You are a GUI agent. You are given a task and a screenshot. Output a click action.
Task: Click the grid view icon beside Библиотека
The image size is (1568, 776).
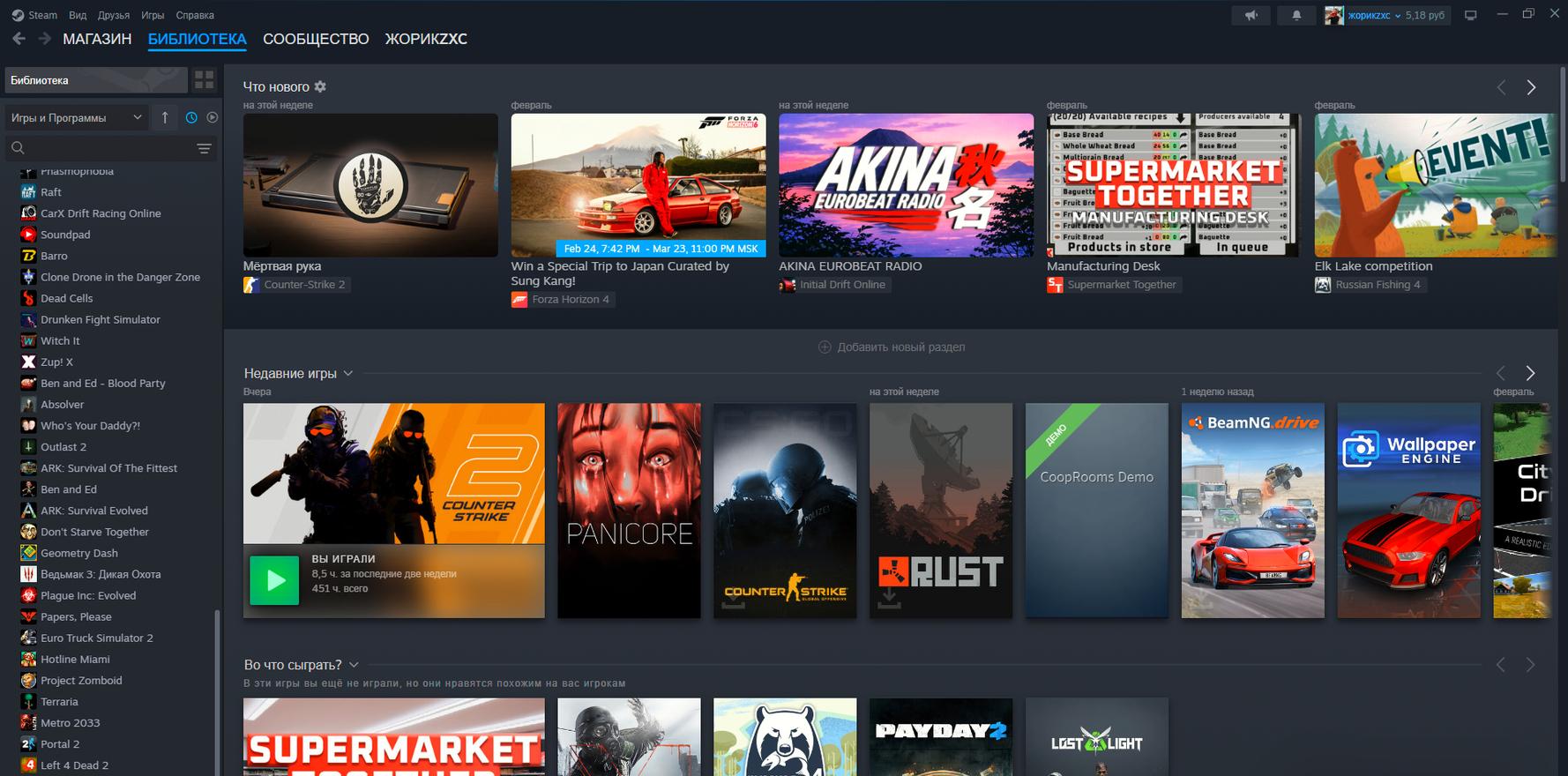pyautogui.click(x=204, y=80)
